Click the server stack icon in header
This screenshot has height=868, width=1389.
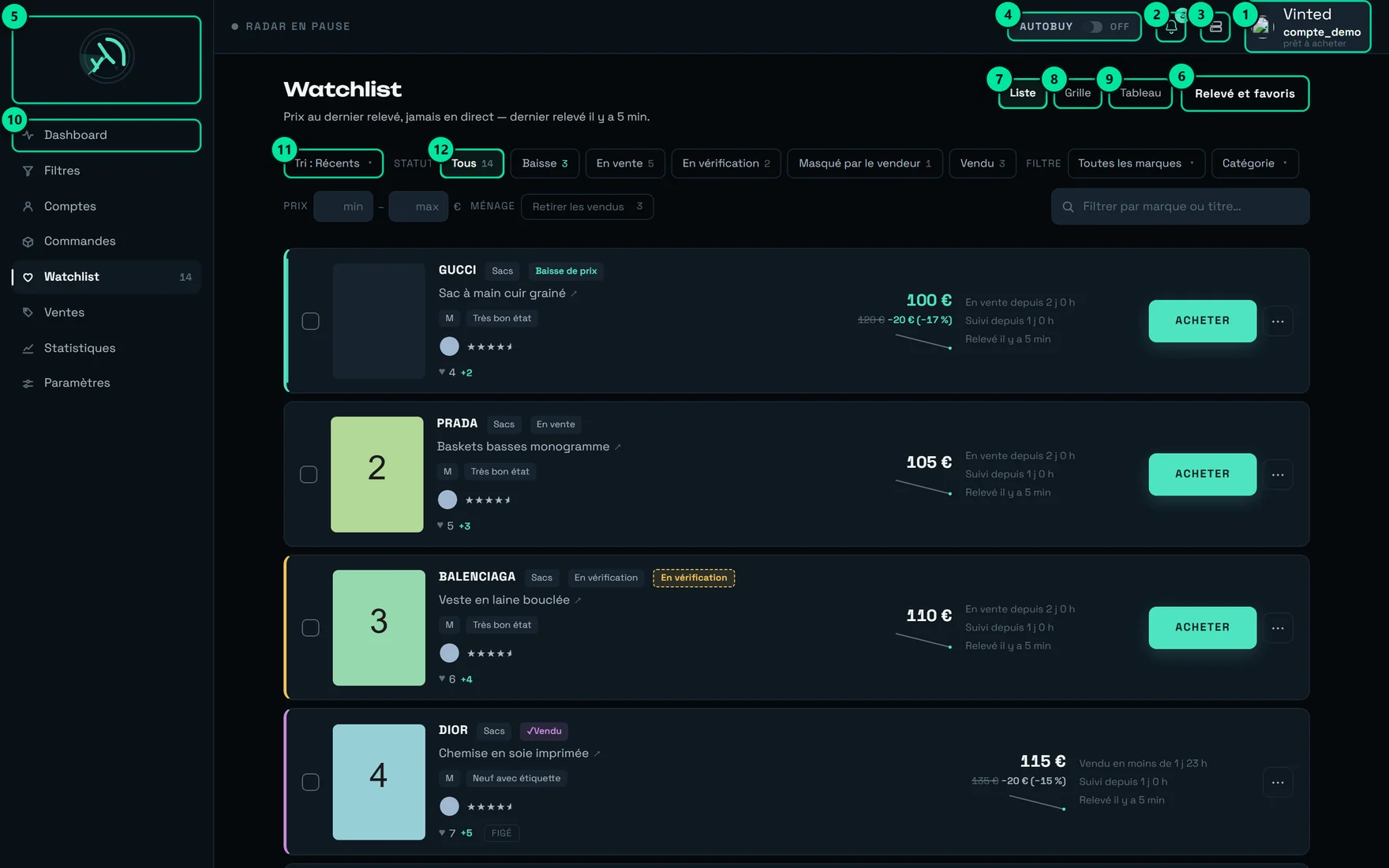pos(1215,27)
